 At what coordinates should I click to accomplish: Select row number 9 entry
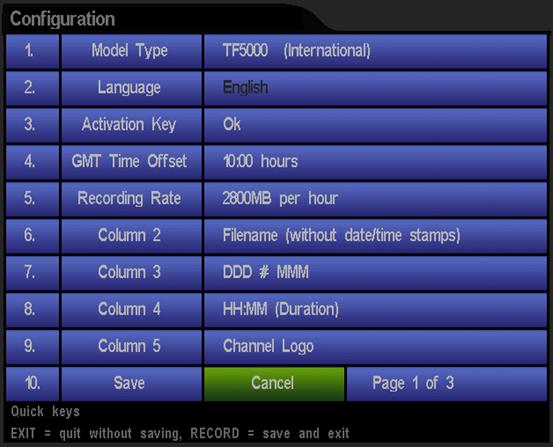32,347
